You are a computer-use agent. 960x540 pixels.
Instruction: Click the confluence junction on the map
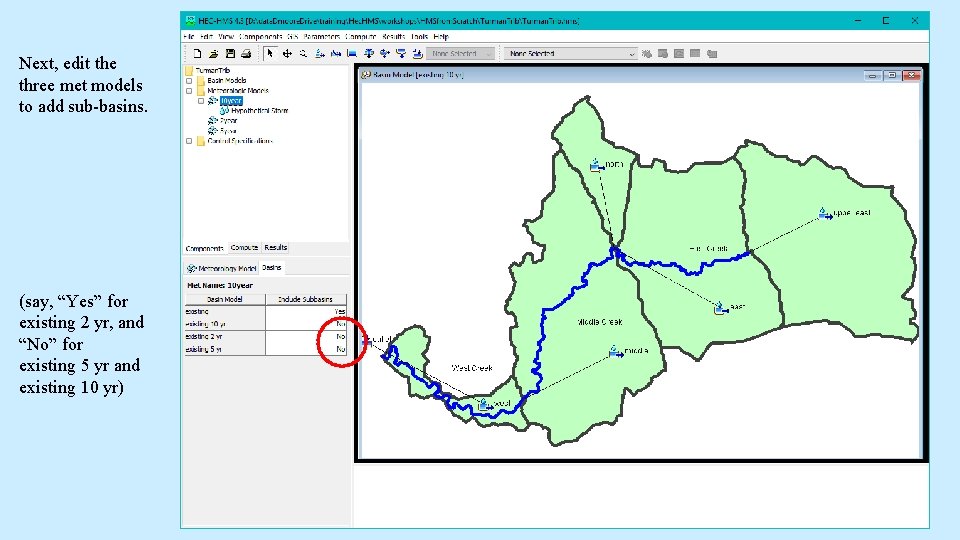tap(615, 251)
